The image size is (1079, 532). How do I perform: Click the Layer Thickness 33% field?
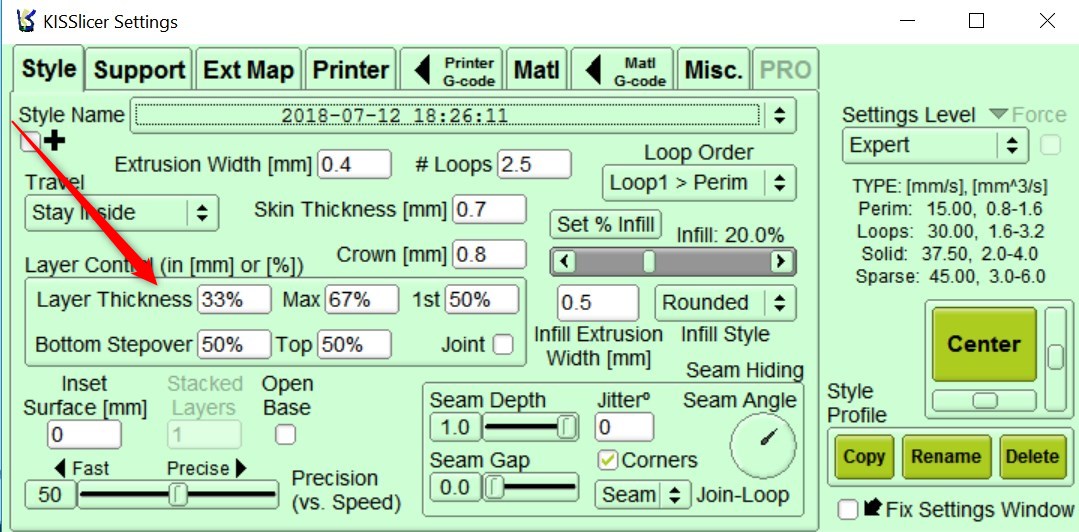pos(234,299)
